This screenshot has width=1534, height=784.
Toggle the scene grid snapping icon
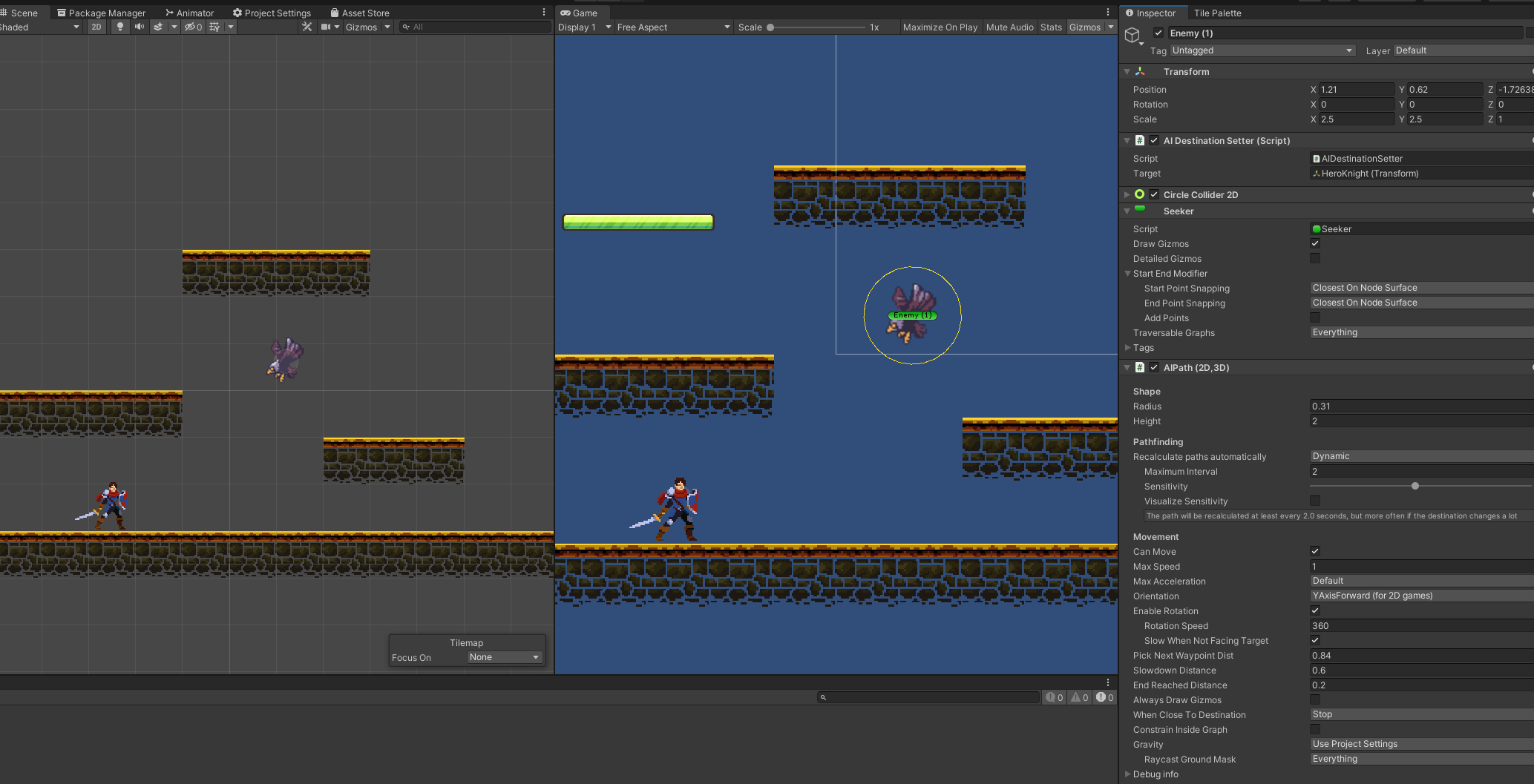click(214, 27)
